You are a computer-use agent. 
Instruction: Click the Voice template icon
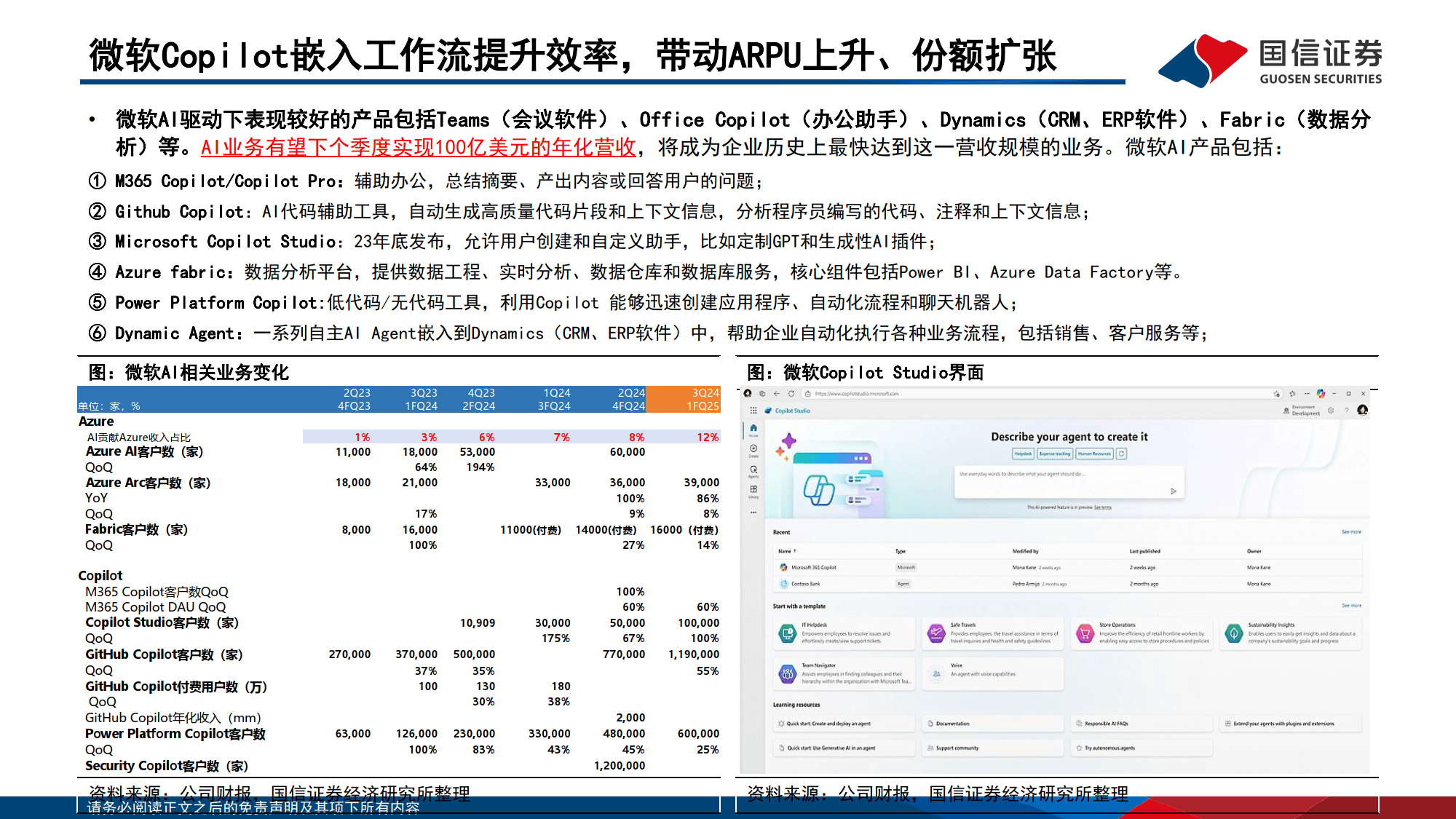(x=936, y=674)
